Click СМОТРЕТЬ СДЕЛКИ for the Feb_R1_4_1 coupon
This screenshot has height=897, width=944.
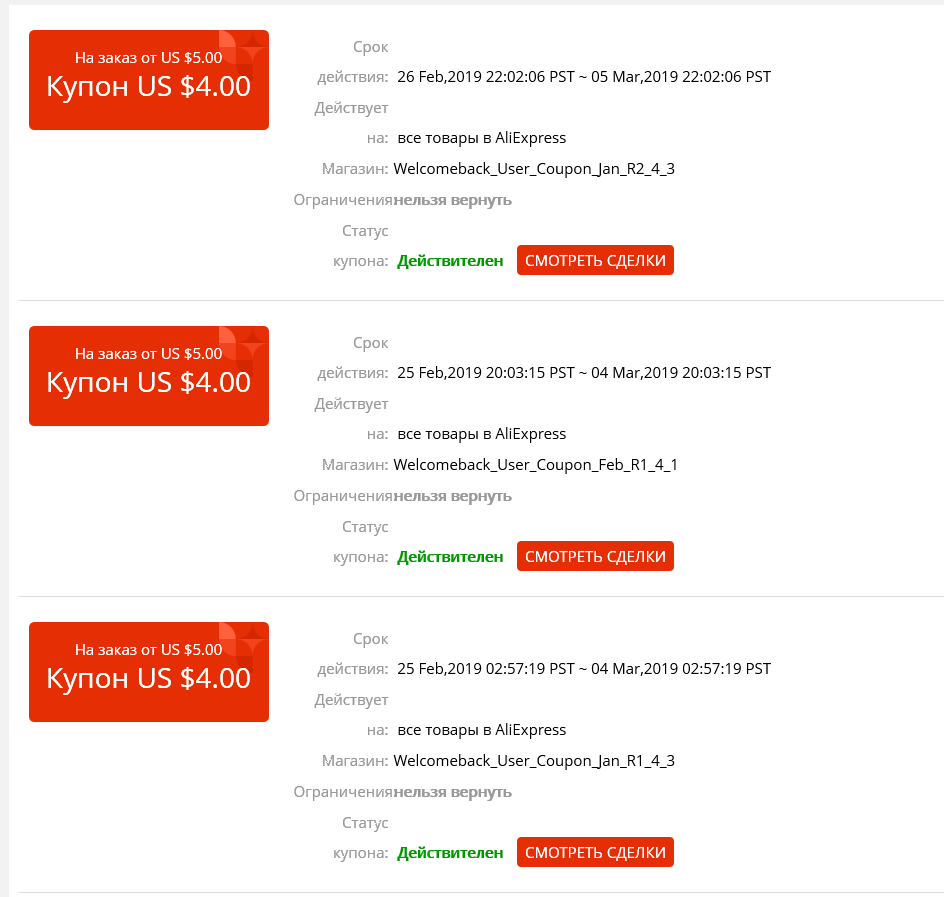coord(595,556)
